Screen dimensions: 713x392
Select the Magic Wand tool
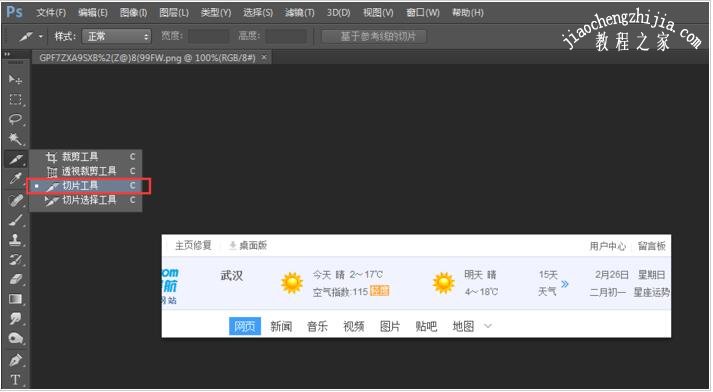[x=15, y=139]
